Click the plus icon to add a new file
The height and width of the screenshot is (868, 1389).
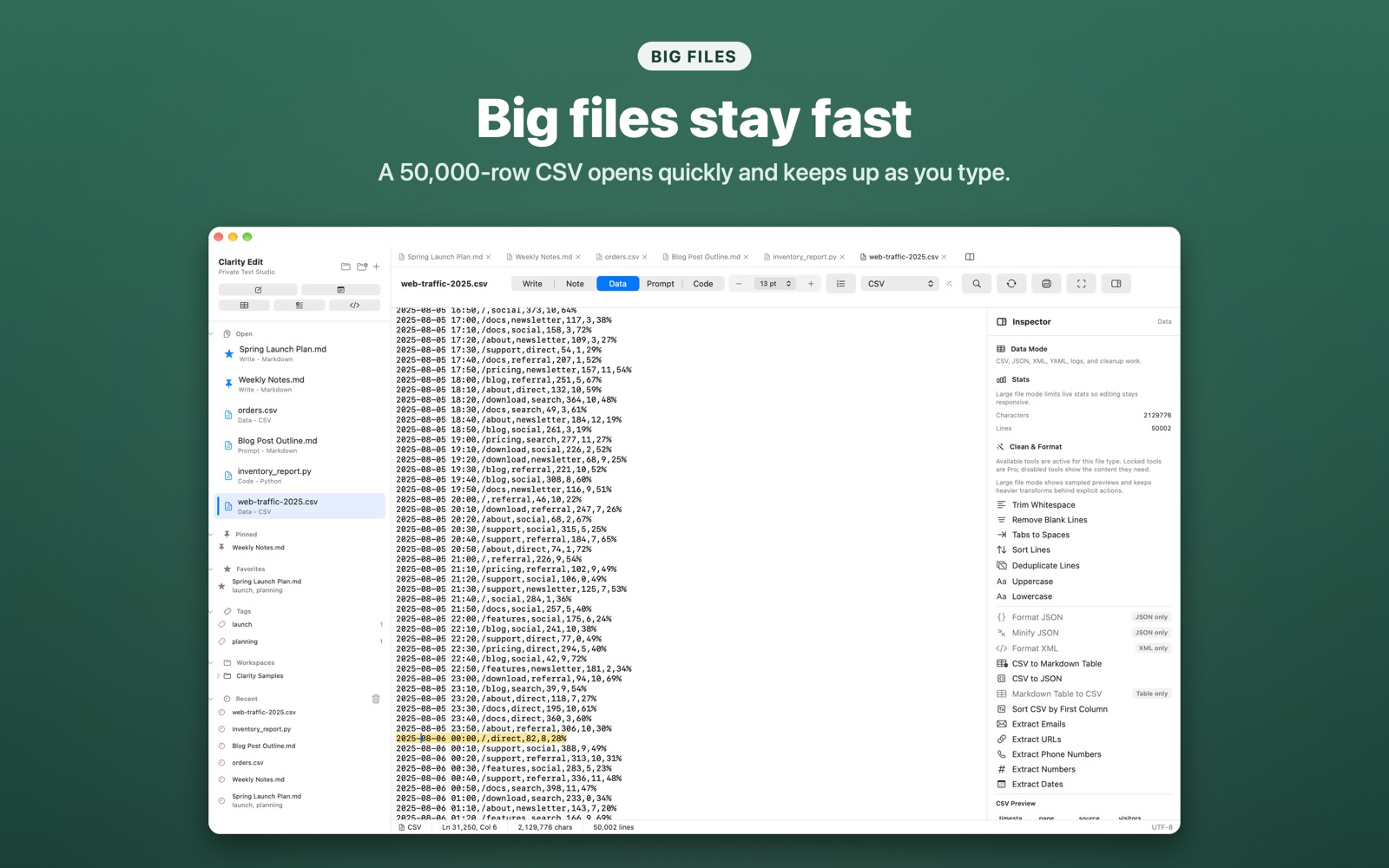376,266
